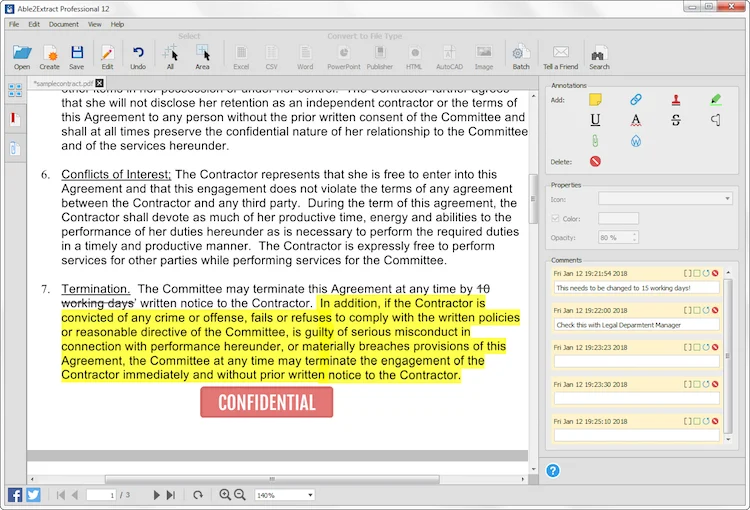750x510 pixels.
Task: Add an underline annotation
Action: tap(595, 120)
